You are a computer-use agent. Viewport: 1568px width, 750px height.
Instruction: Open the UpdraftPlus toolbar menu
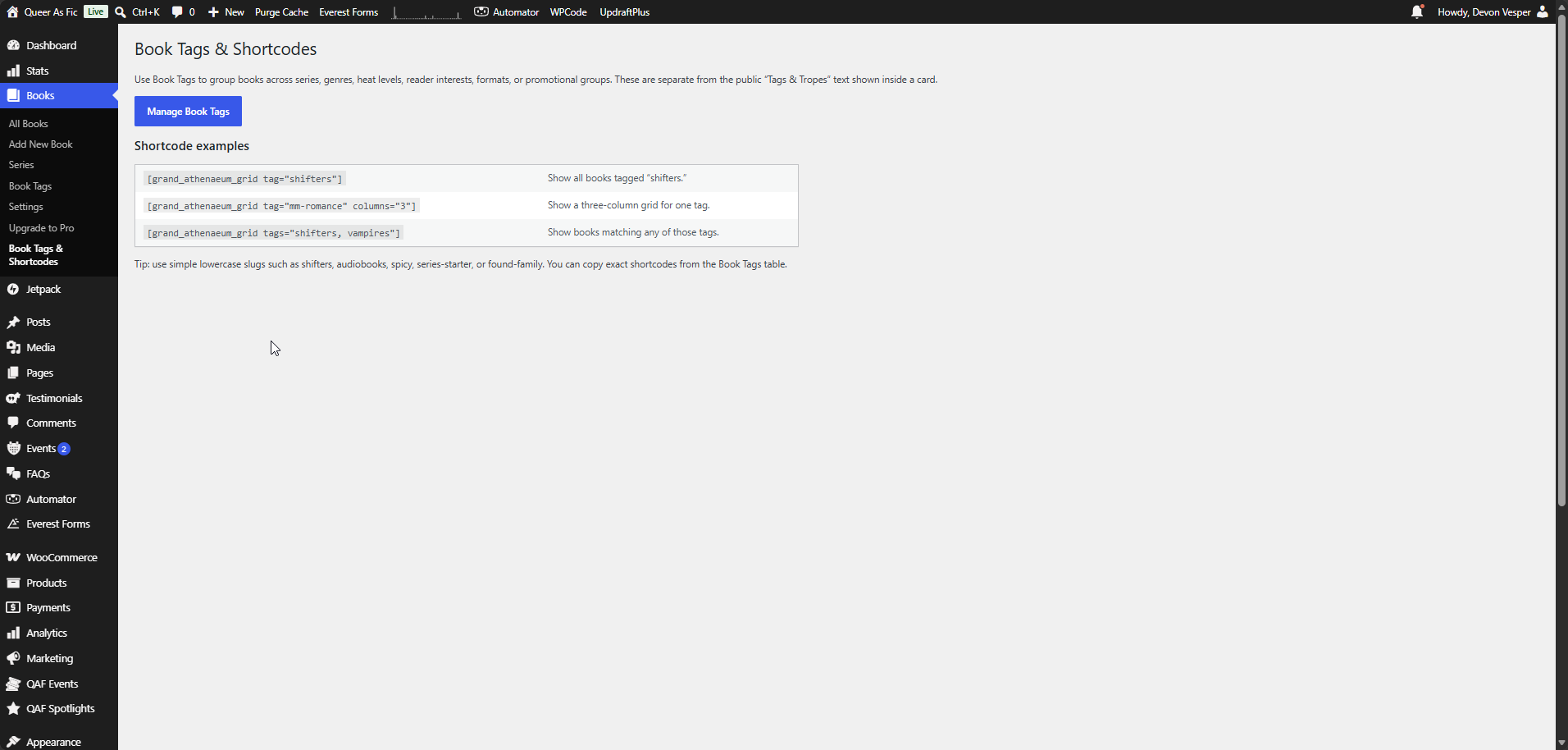[x=625, y=11]
